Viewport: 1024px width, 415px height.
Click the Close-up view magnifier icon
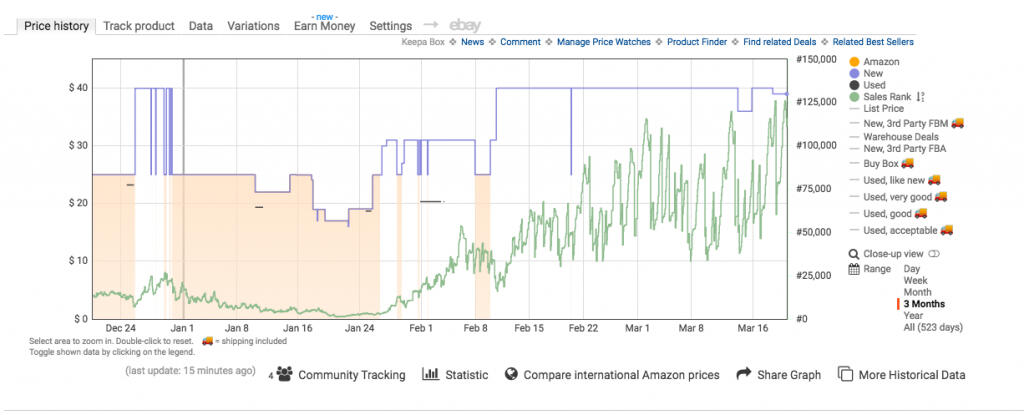(x=853, y=254)
